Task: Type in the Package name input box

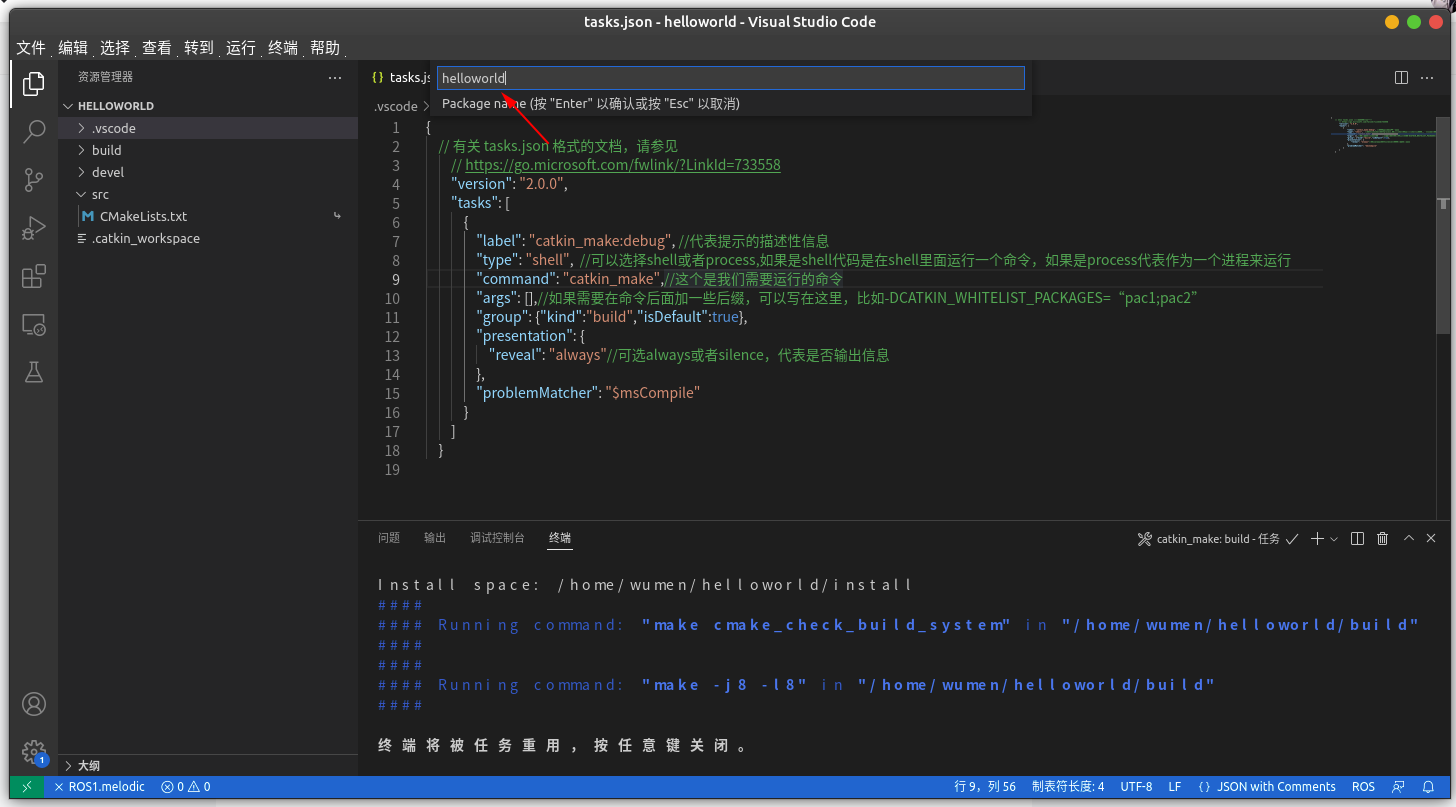Action: pyautogui.click(x=730, y=77)
